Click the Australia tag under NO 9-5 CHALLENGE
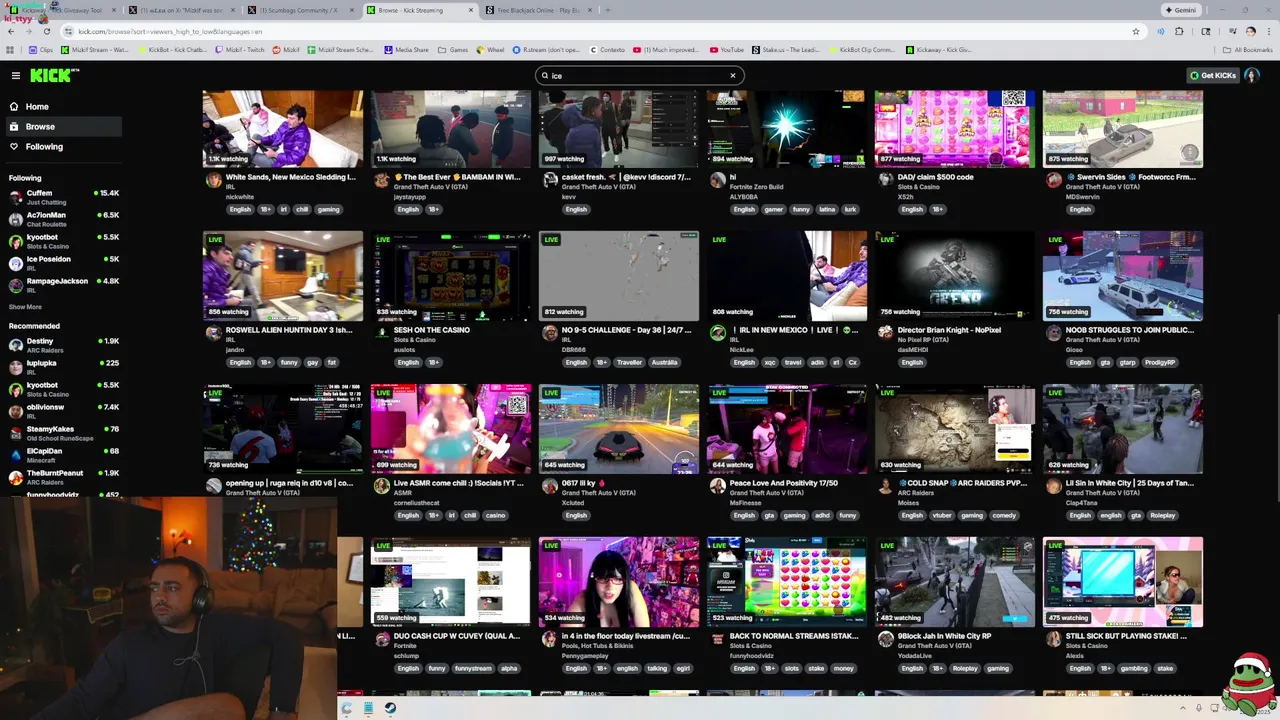This screenshot has width=1280, height=720. pos(664,363)
